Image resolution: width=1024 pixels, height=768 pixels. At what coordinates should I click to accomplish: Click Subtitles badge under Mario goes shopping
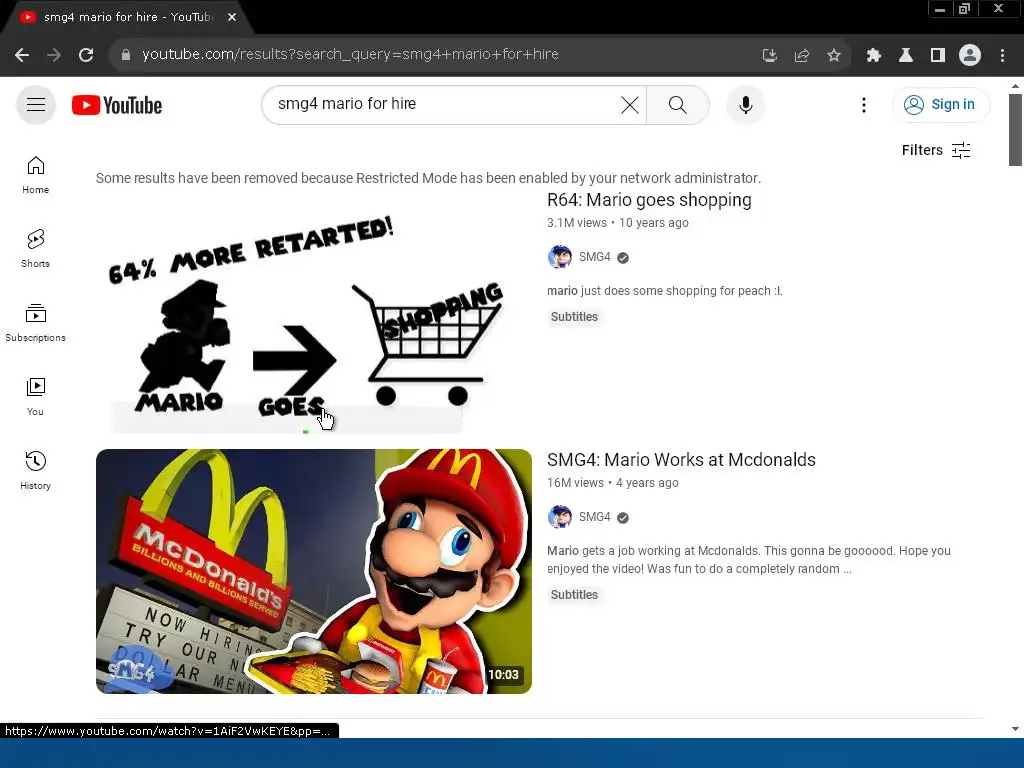point(574,317)
